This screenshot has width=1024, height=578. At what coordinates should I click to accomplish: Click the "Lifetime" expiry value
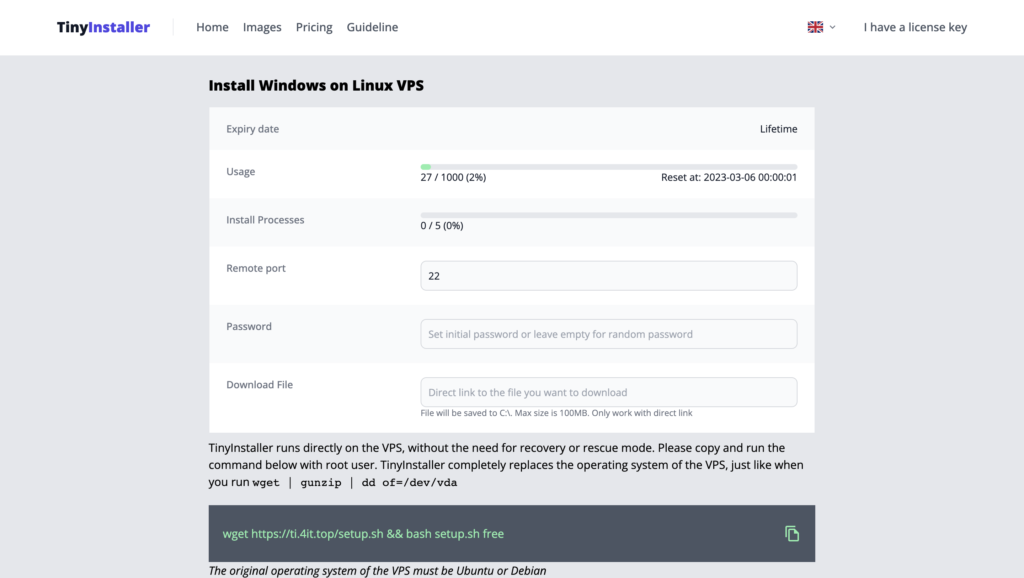point(778,129)
